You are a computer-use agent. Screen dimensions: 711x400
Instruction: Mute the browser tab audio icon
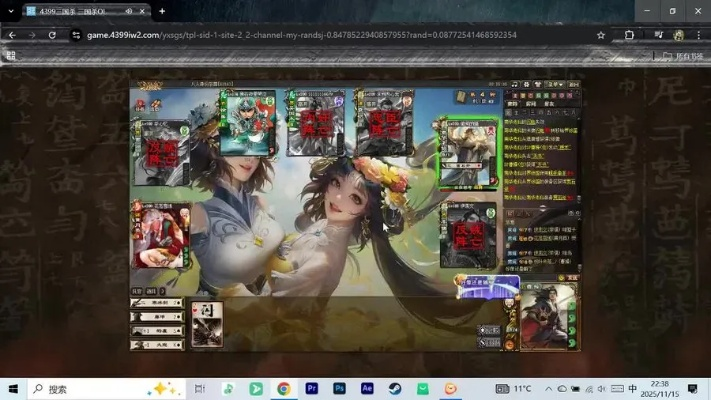tap(129, 11)
